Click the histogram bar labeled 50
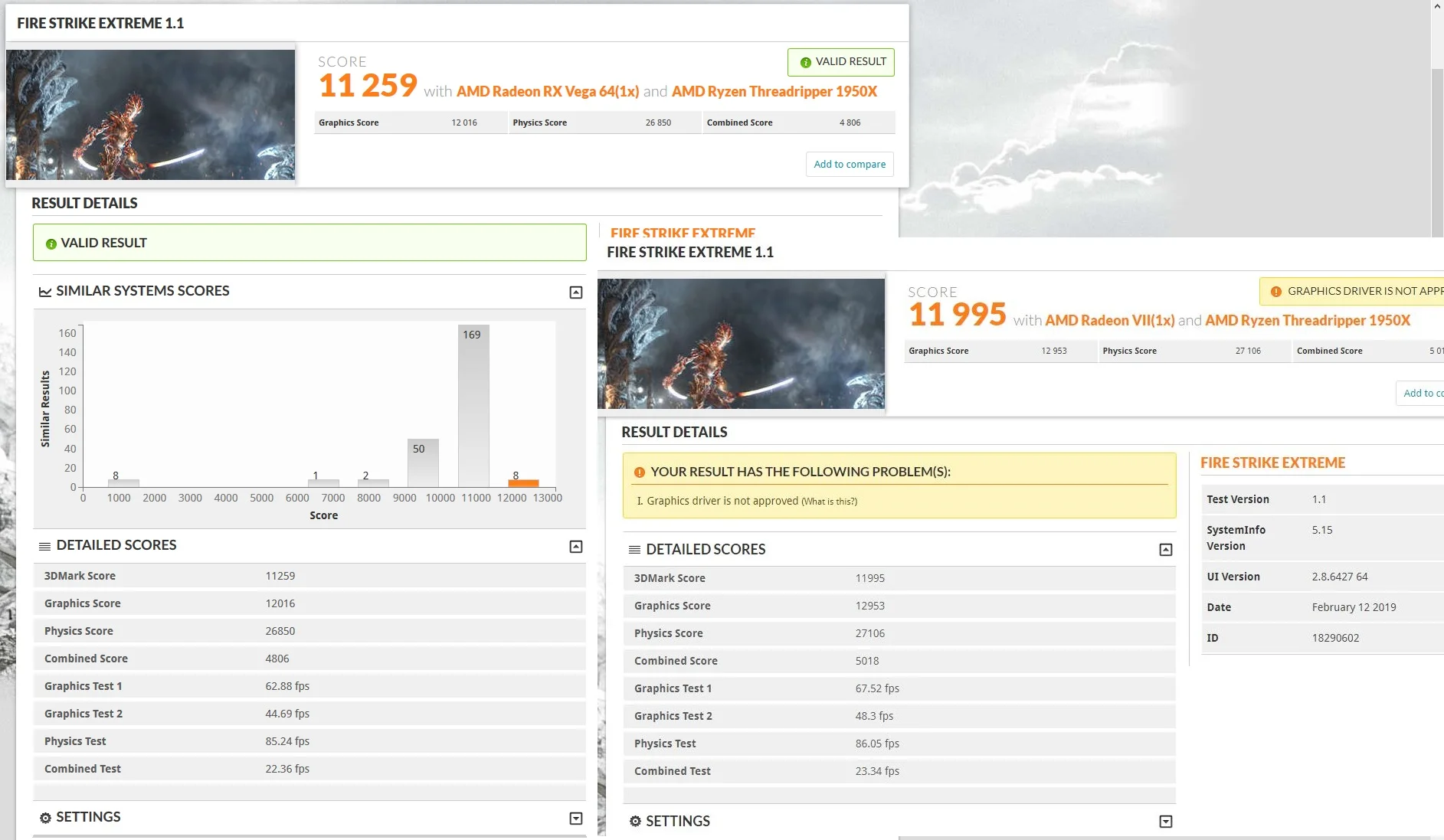 click(423, 462)
